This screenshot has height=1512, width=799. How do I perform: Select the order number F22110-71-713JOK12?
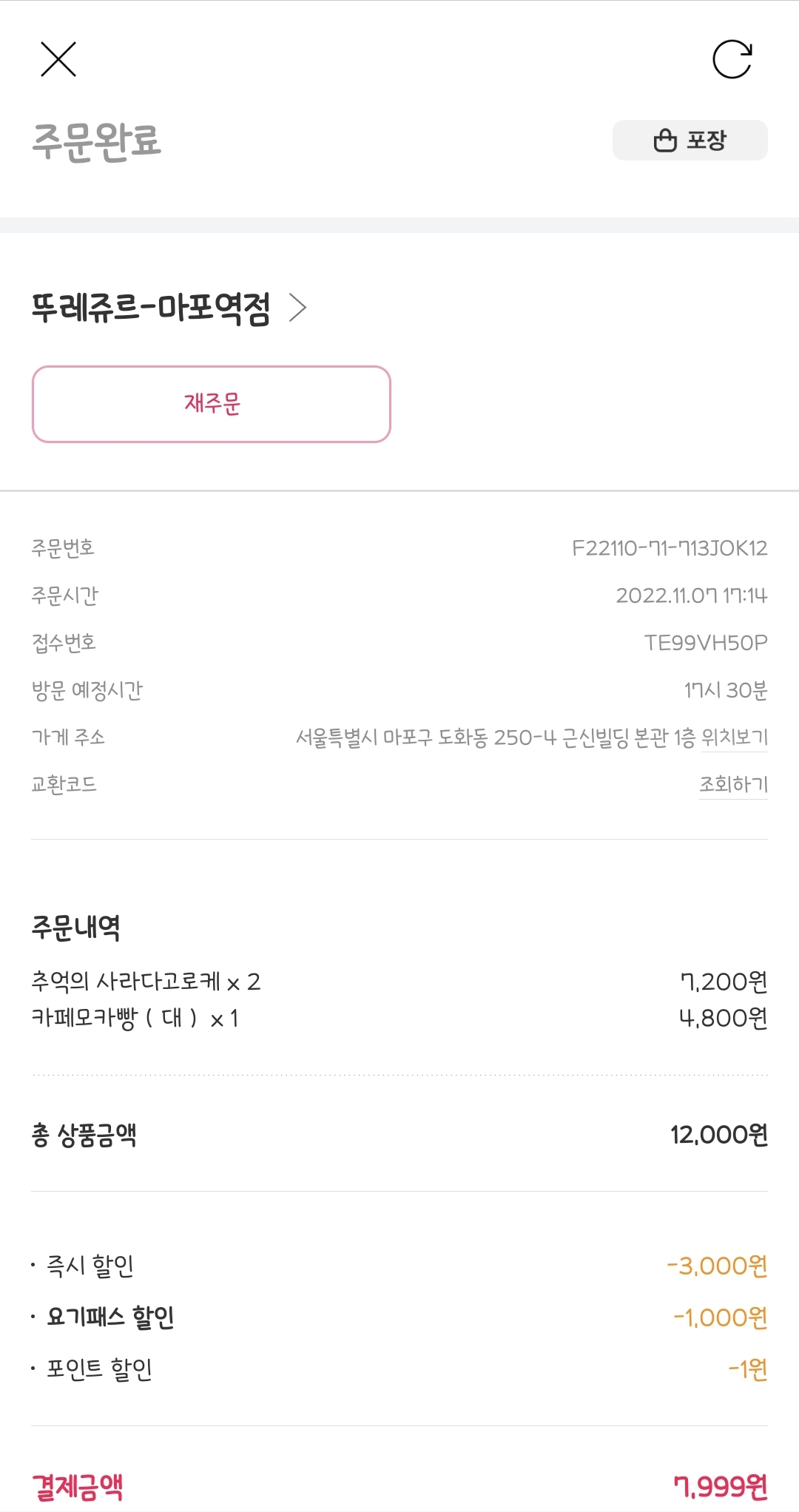(669, 548)
